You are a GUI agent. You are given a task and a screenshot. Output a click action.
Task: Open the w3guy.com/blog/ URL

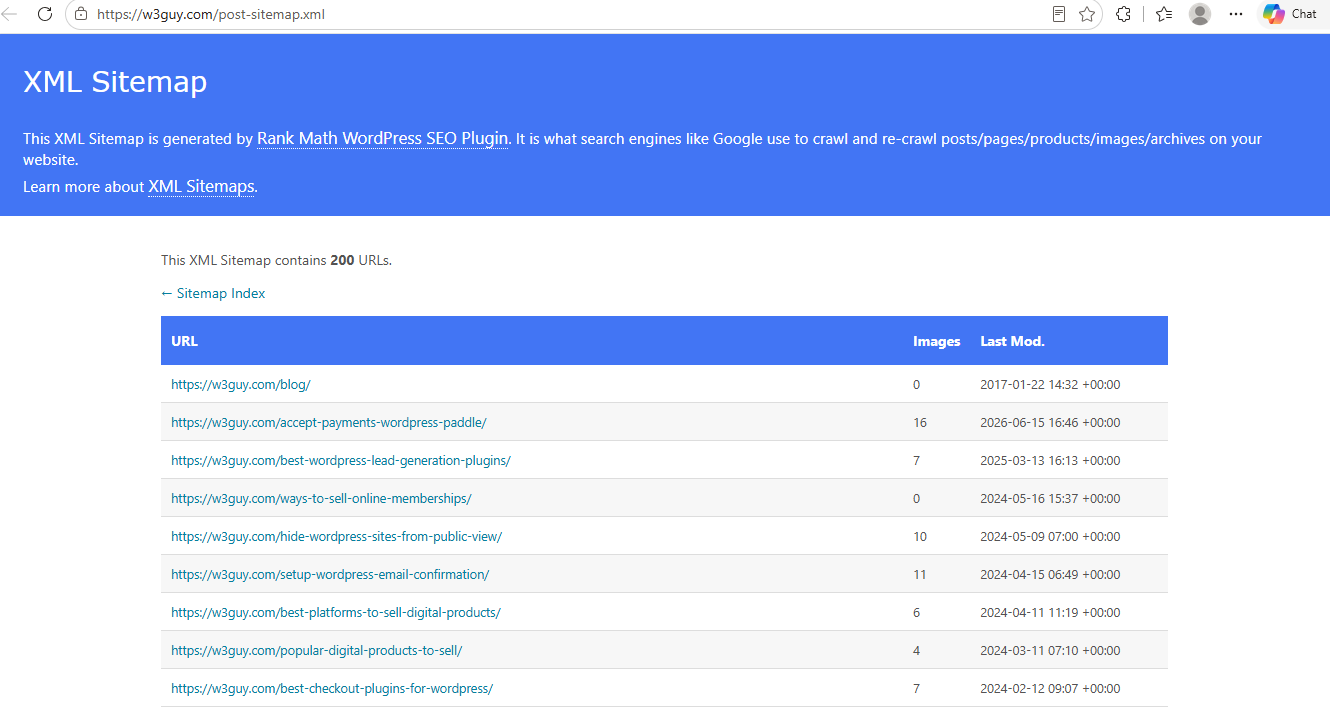click(x=241, y=384)
